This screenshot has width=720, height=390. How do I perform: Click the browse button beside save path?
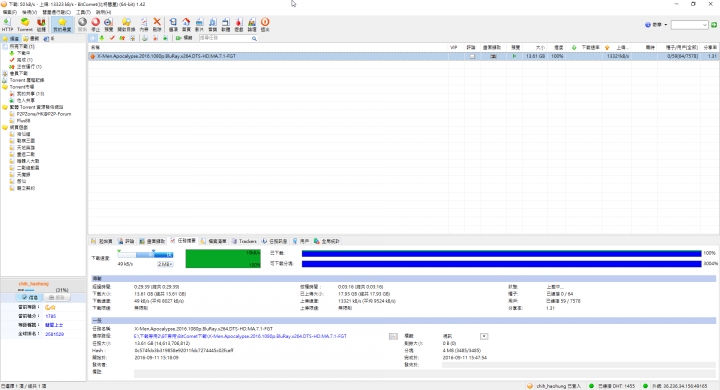[393, 336]
